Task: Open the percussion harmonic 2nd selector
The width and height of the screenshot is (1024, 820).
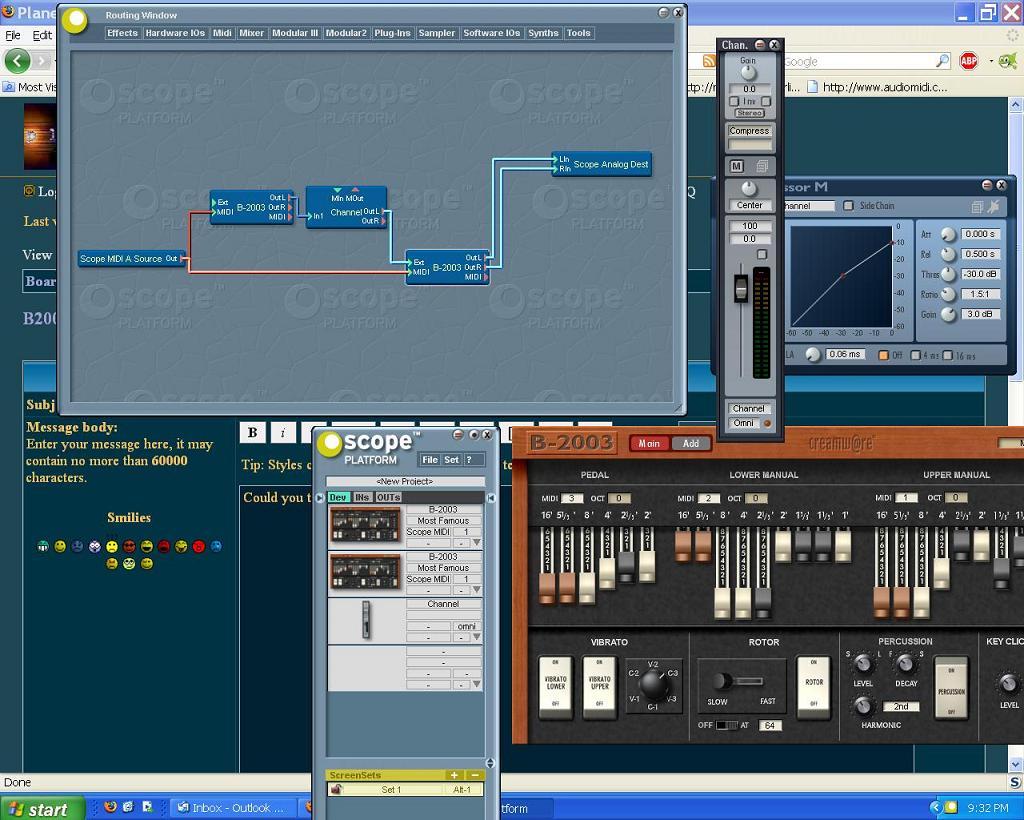Action: [x=901, y=706]
